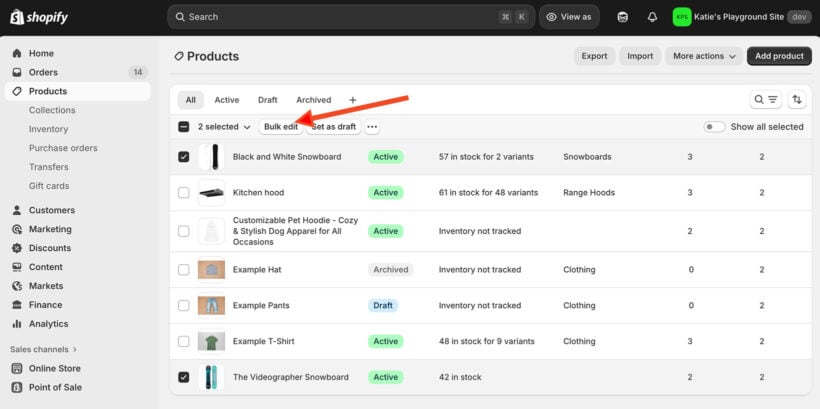The width and height of the screenshot is (820, 409).
Task: Check the Kitchen hood product checkbox
Action: pyautogui.click(x=183, y=193)
